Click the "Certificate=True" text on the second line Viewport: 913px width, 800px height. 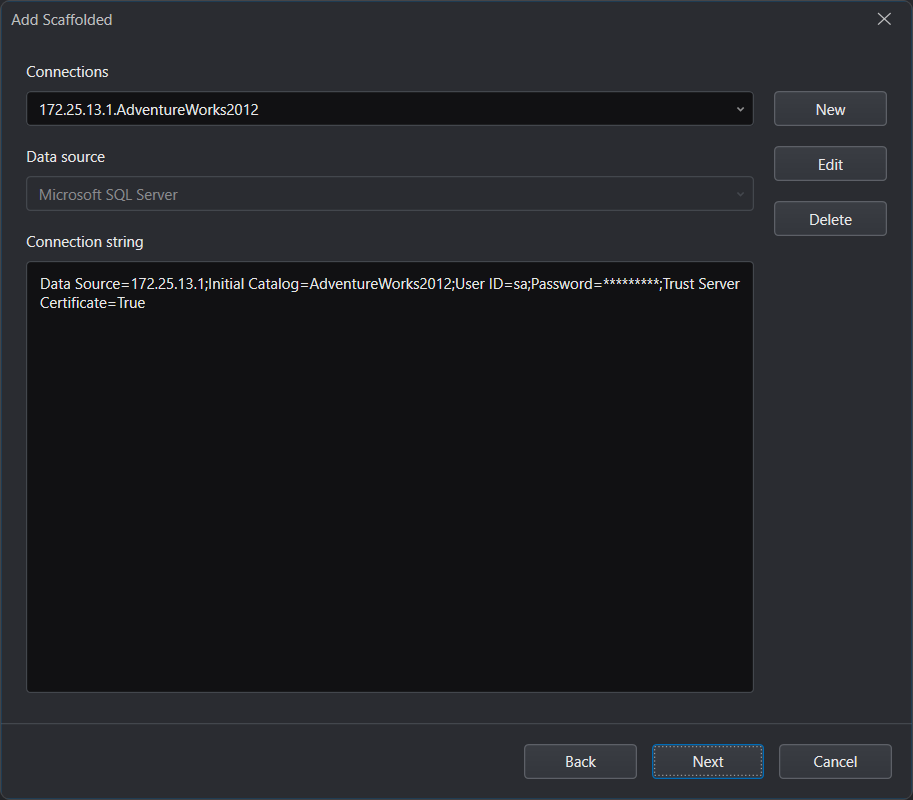point(92,303)
